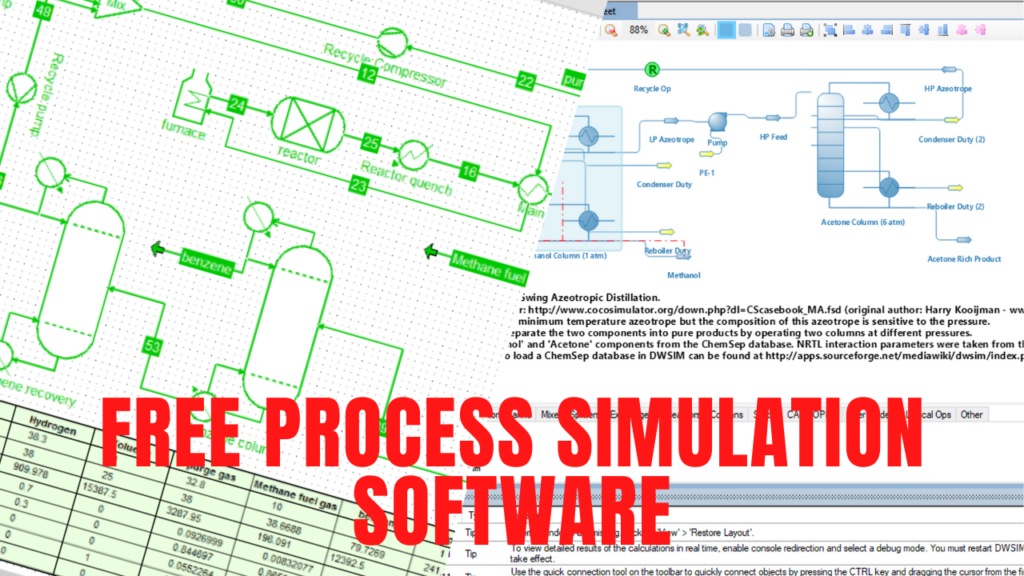Click the 88% zoom level field
This screenshot has height=576, width=1024.
(x=638, y=30)
